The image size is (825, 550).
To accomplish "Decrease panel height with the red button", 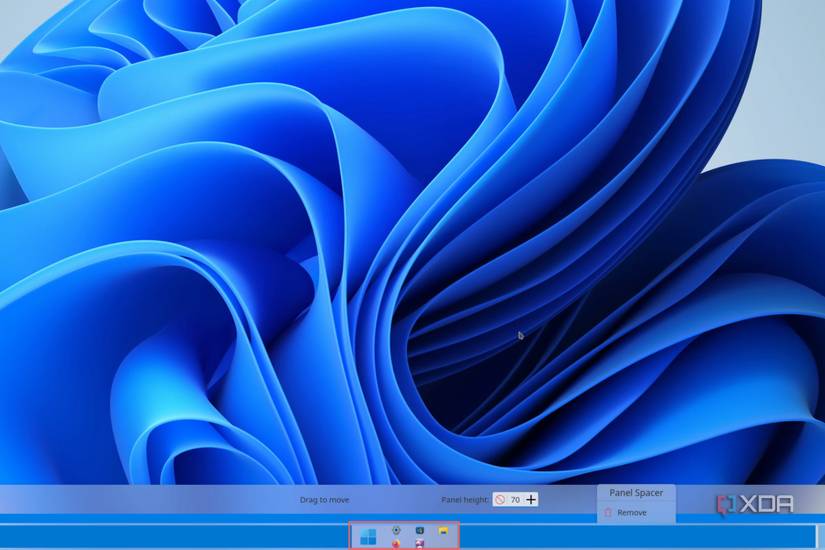I will [x=500, y=499].
